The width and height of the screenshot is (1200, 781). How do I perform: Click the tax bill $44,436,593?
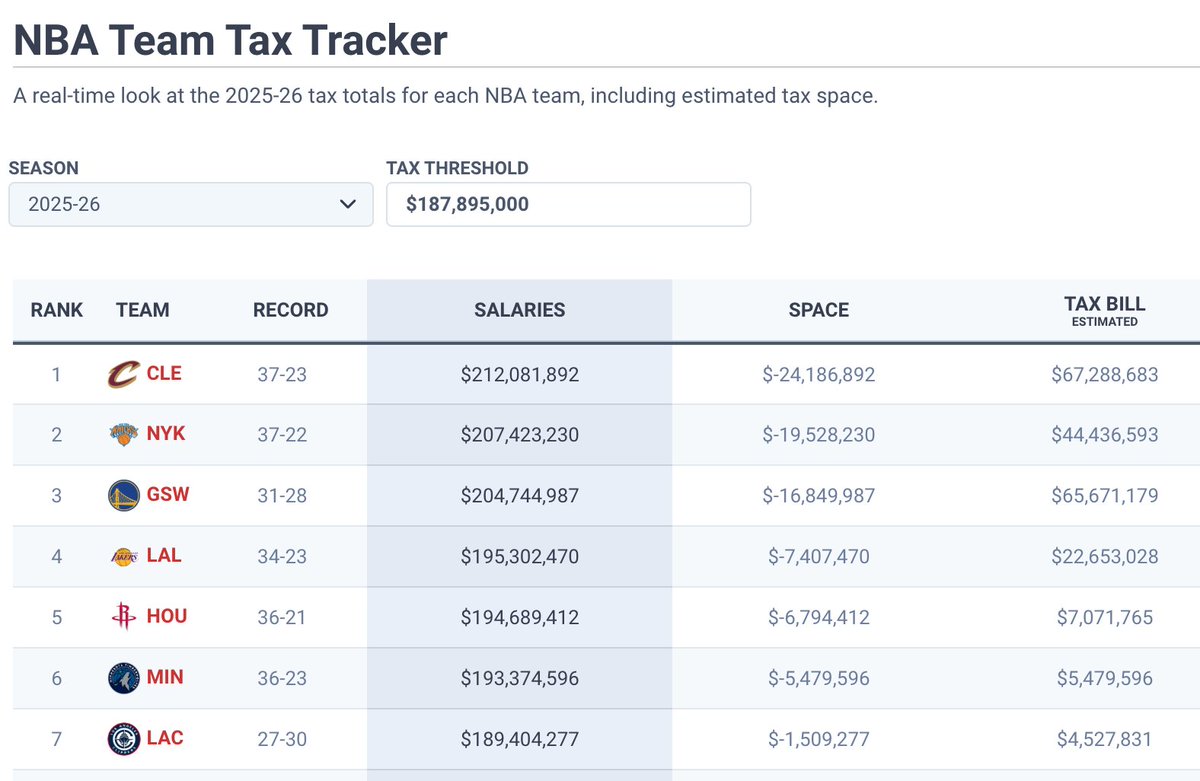pos(1105,435)
